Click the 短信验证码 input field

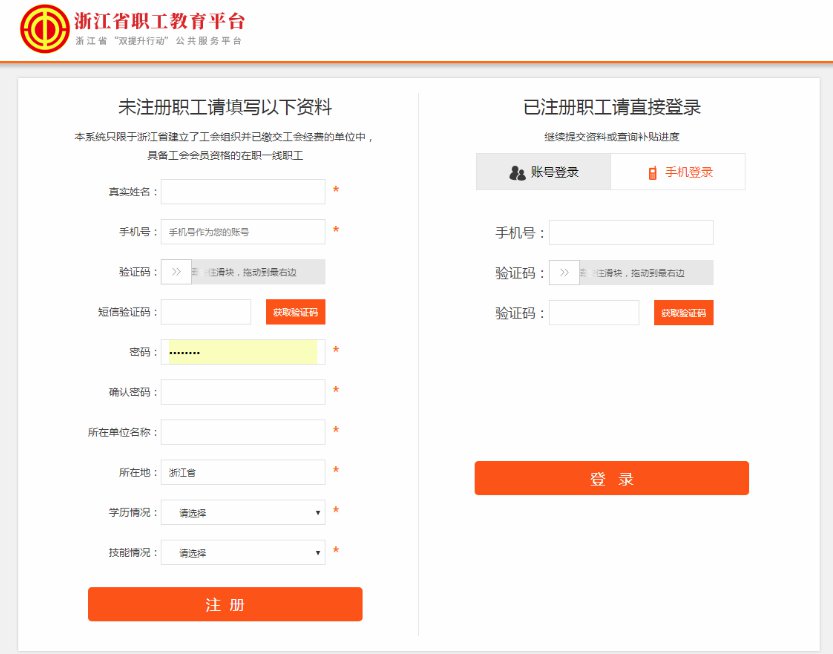(x=206, y=312)
